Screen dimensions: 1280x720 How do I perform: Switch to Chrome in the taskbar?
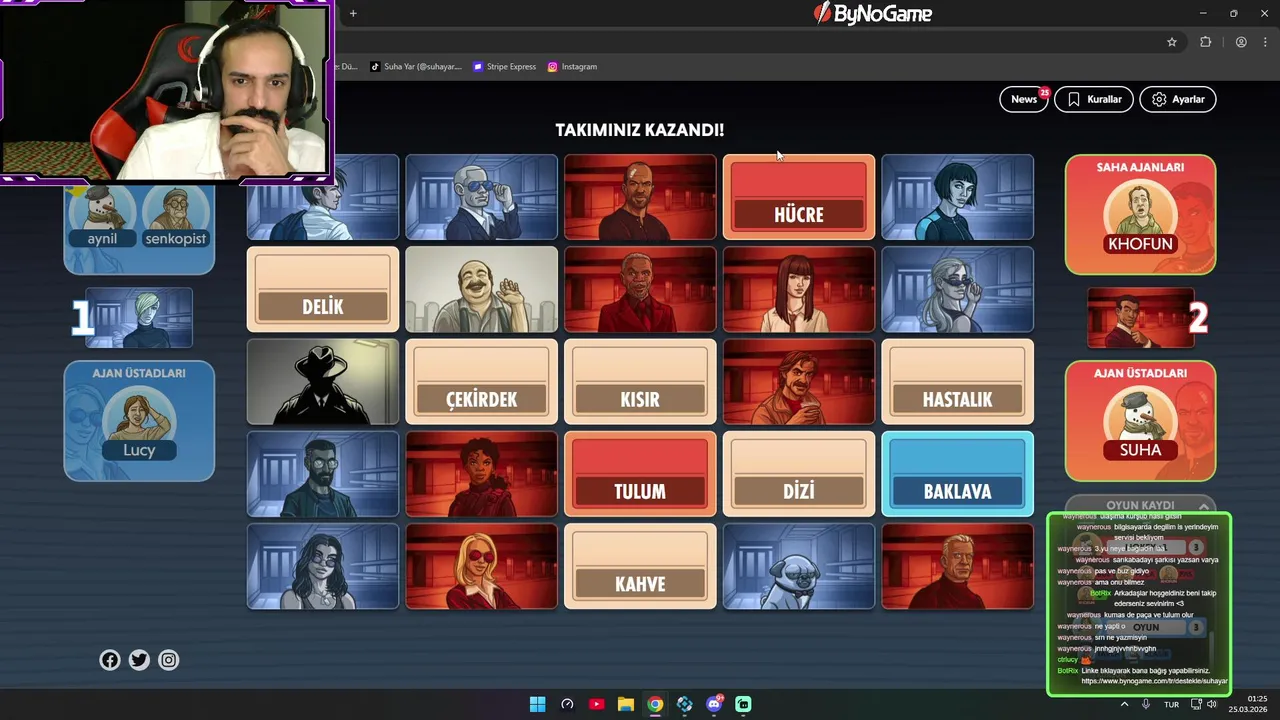(655, 704)
